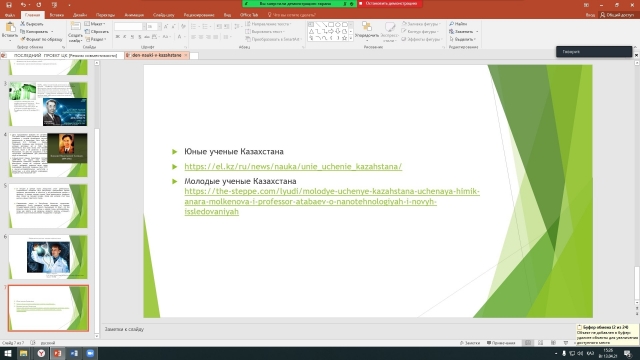This screenshot has width=640, height=360.
Task: Click the Create slide (Создать слайд) icon
Action: 76,27
